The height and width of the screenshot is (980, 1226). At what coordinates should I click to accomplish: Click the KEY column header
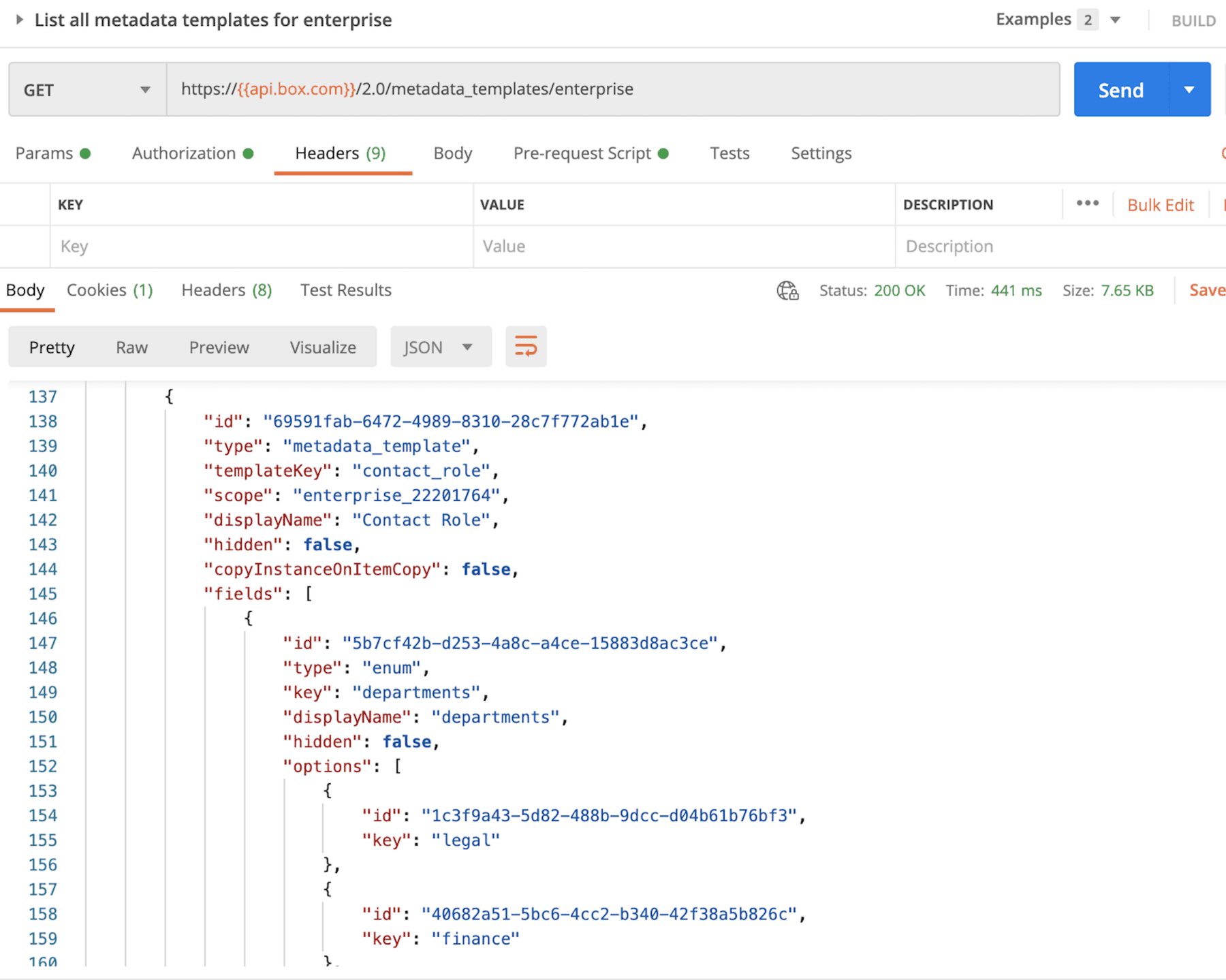tap(70, 205)
